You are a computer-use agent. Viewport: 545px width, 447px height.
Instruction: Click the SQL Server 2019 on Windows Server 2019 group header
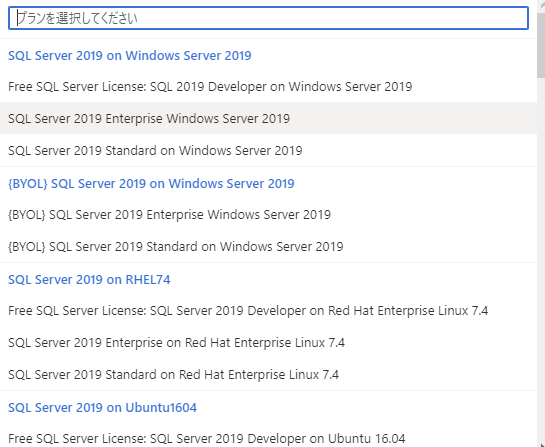tap(130, 56)
